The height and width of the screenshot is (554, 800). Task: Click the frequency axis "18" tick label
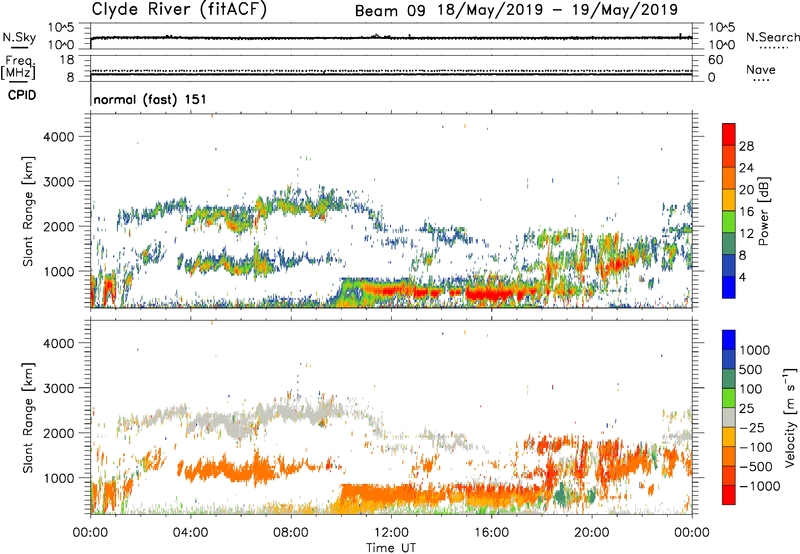pyautogui.click(x=67, y=60)
